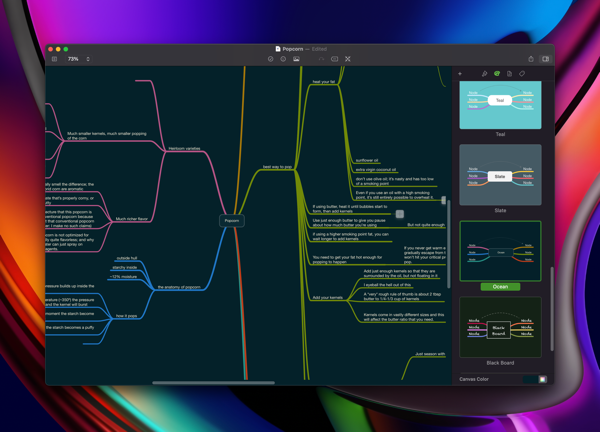The image size is (600, 432).
Task: Select 'I eyeball the hell out of this' node
Action: (387, 285)
